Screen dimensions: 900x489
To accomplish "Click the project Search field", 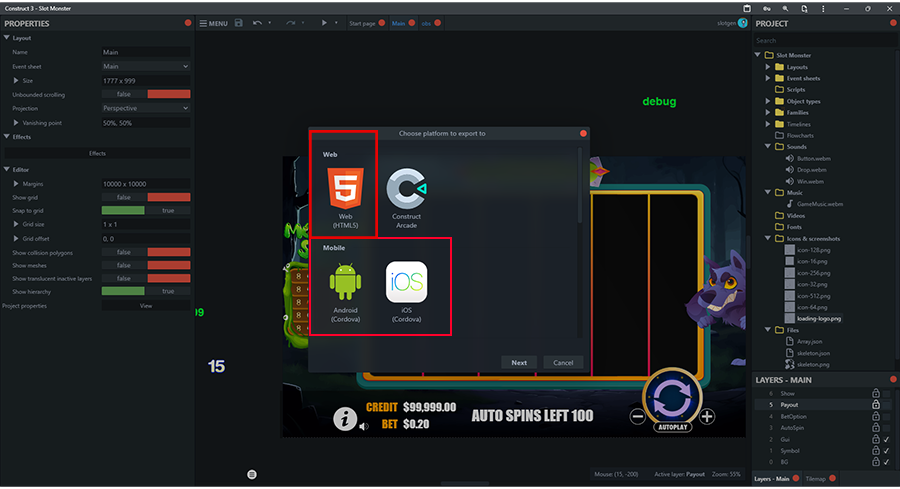I will coord(824,41).
